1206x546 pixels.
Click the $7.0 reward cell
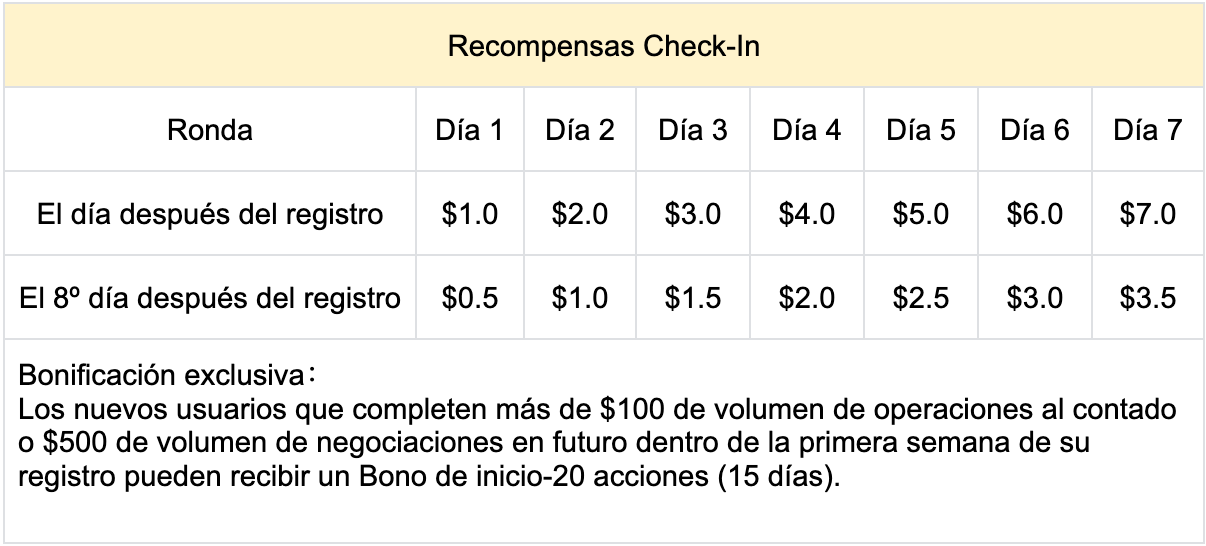pos(1148,214)
